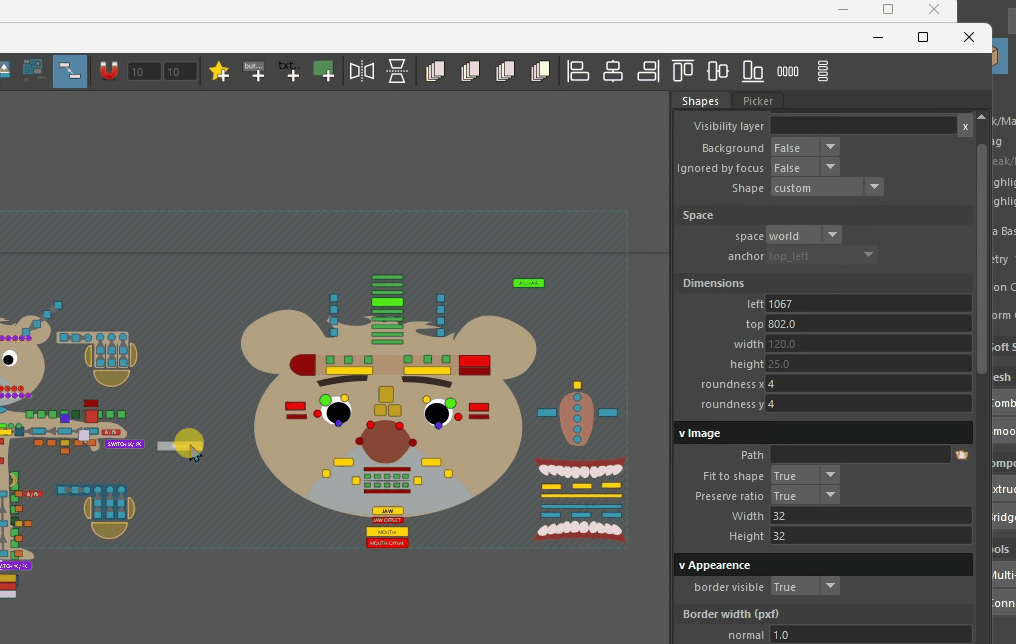Select the red JAW OFFSET picker button

coord(387,520)
